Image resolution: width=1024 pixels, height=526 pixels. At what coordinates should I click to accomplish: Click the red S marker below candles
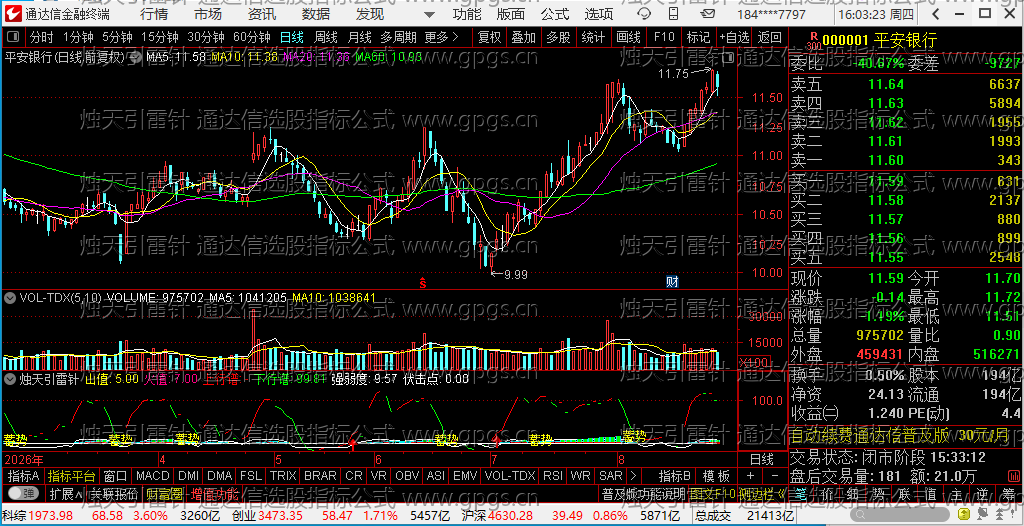[x=423, y=283]
